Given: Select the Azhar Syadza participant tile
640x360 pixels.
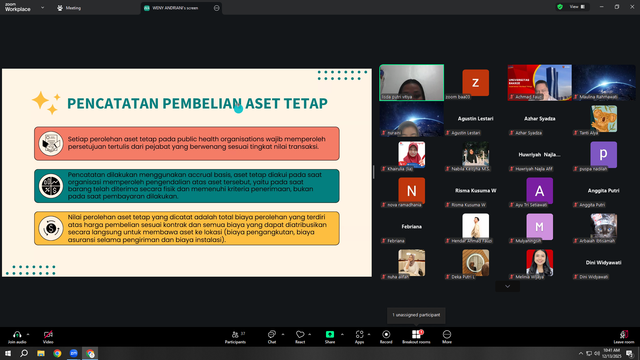Looking at the screenshot, I should point(540,118).
